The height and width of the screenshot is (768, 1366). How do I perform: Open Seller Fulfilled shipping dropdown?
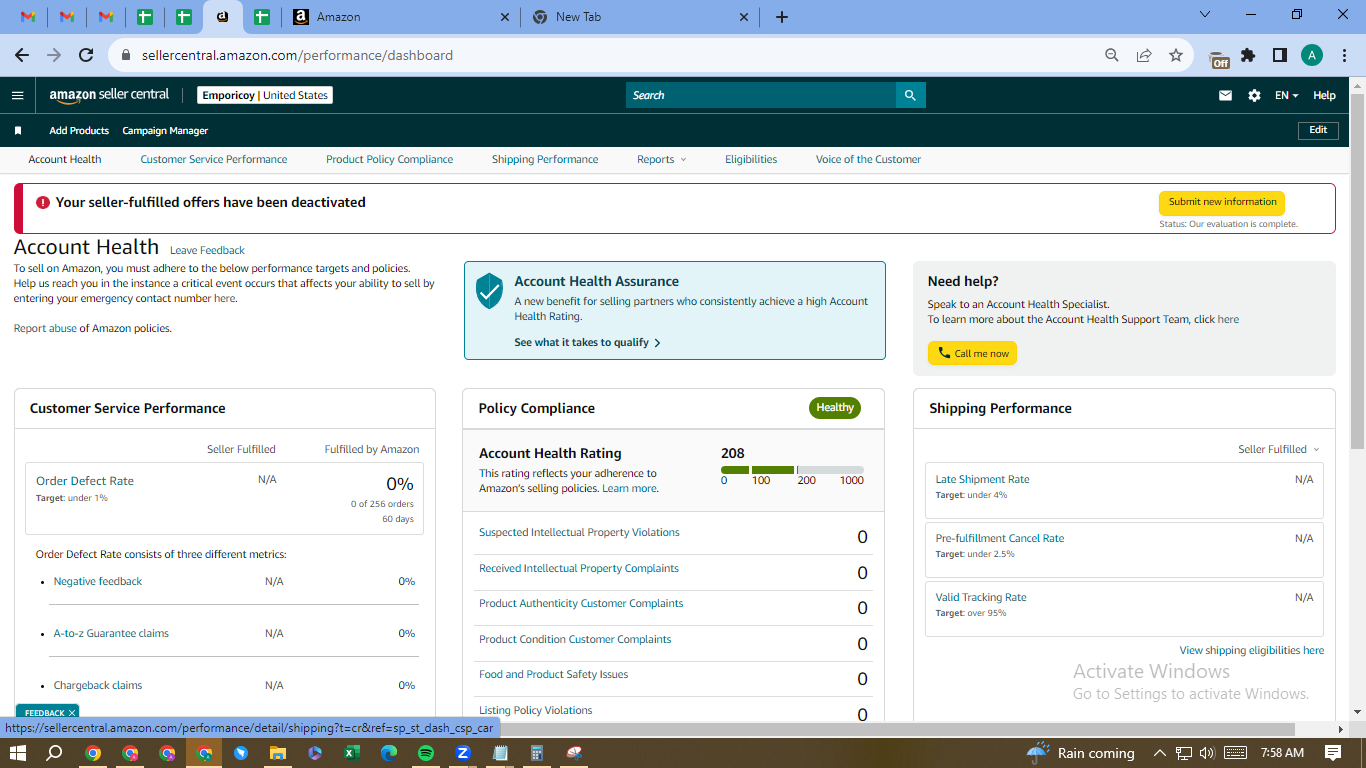pos(1279,449)
